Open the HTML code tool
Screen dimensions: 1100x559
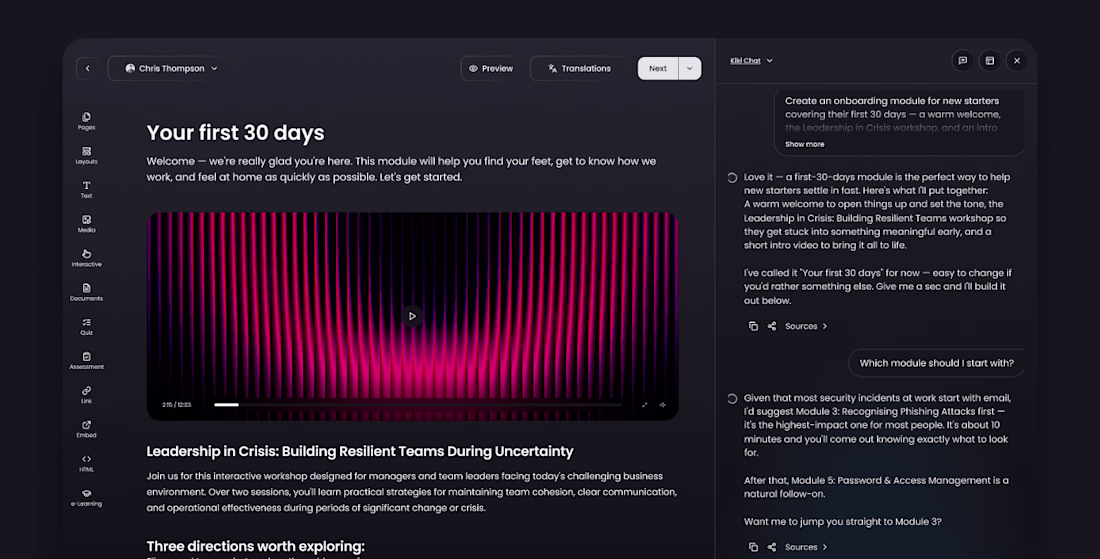86,464
